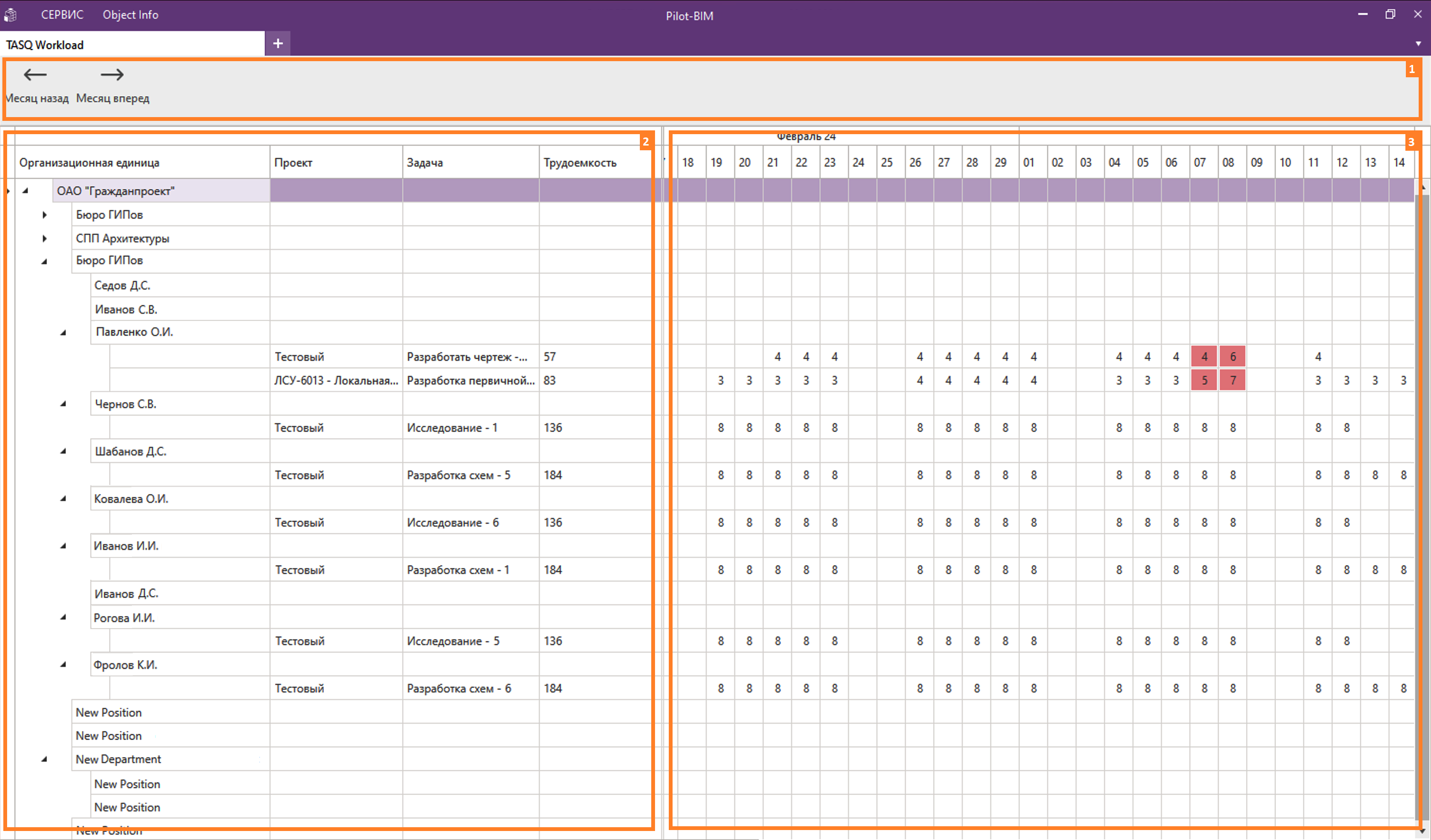
Task: Collapse the ОАО "Гражданпроект" tree node
Action: (x=26, y=191)
